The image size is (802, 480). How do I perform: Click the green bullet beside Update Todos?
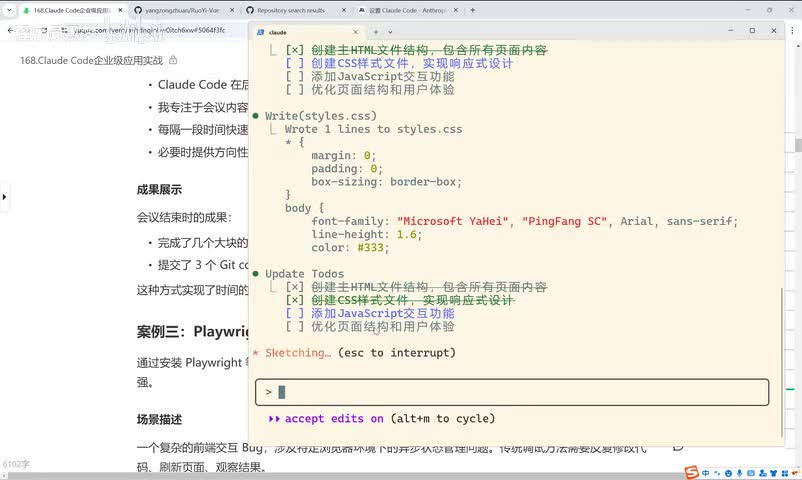point(256,274)
